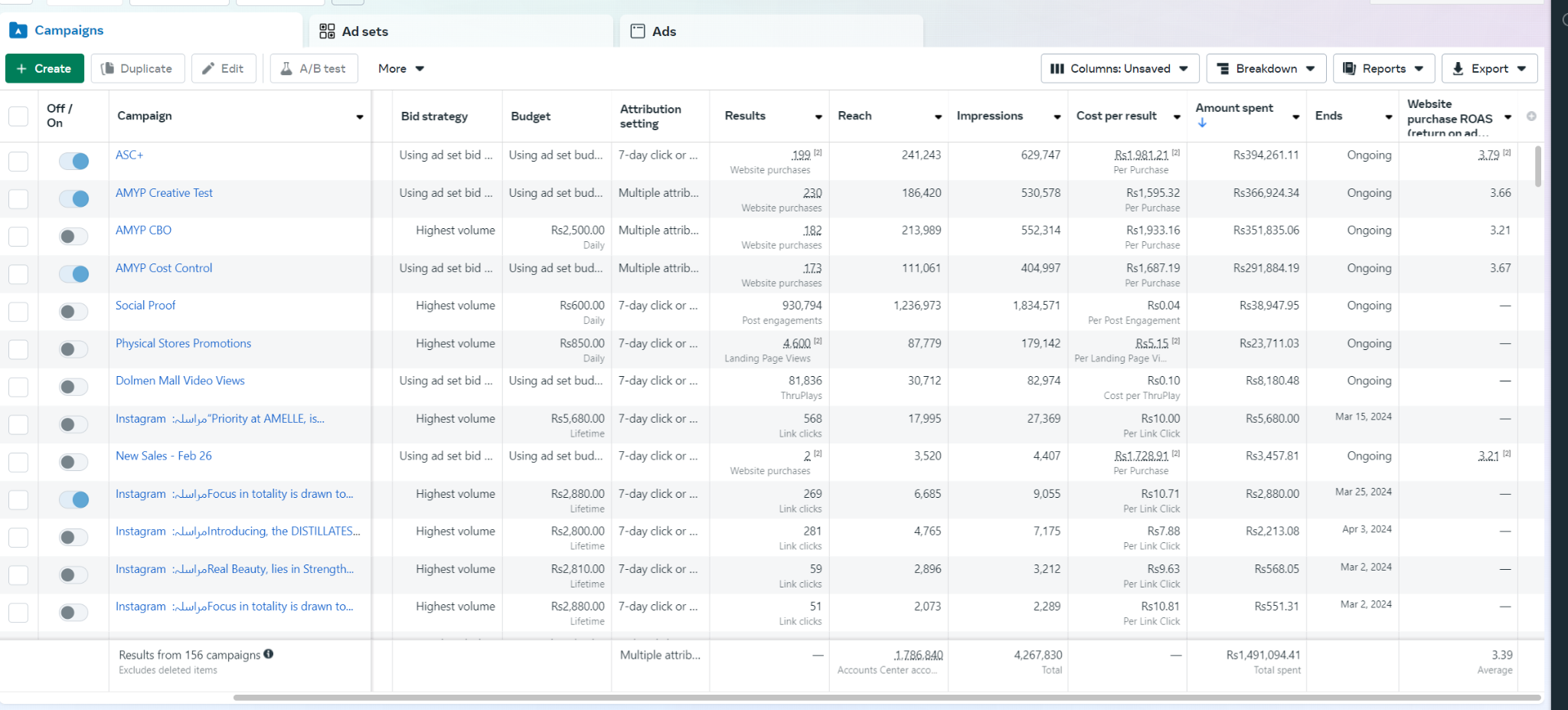This screenshot has width=1568, height=710.
Task: Click the plus icon to add a column
Action: pos(1531,116)
